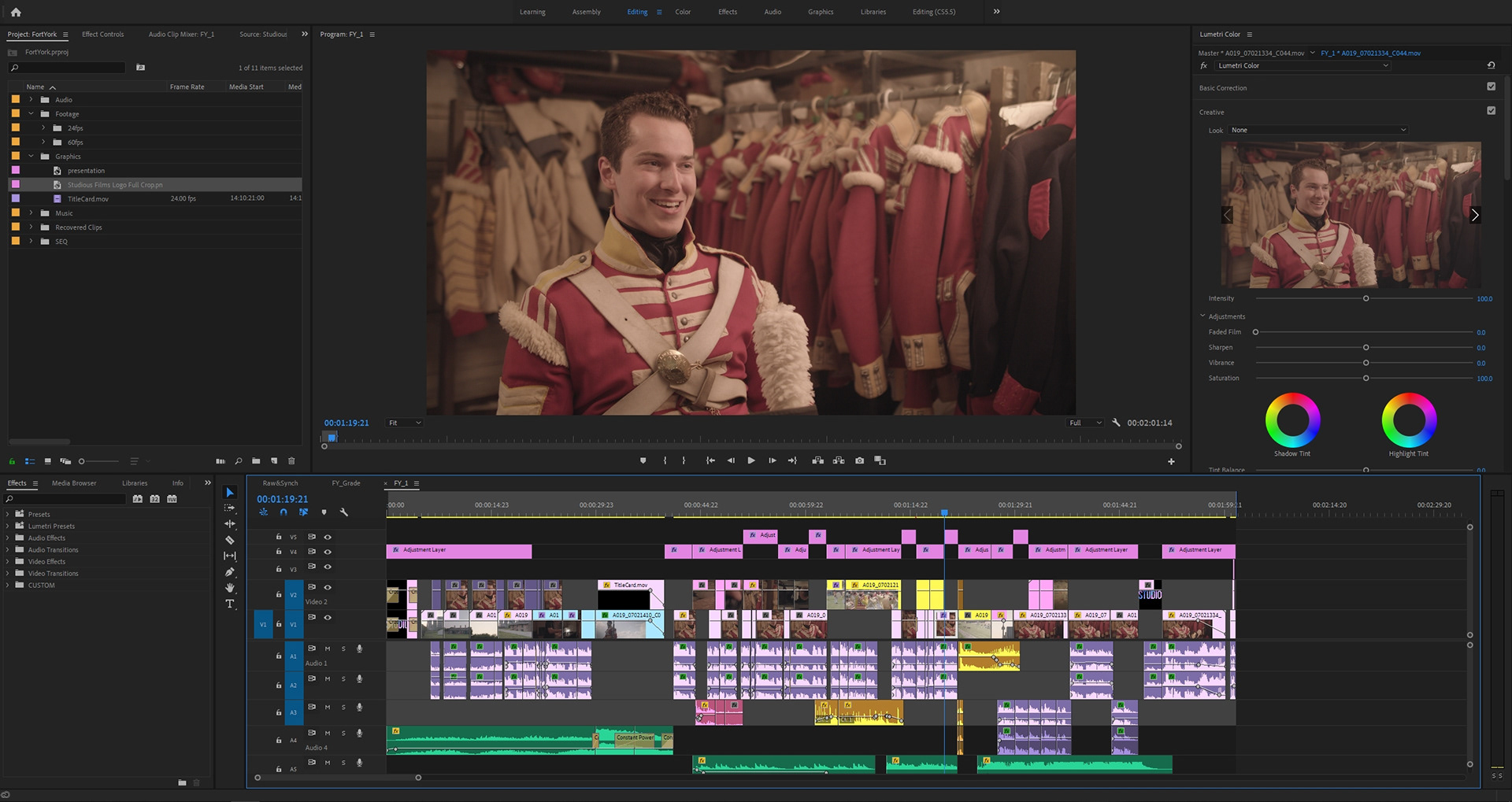The width and height of the screenshot is (1512, 802).
Task: Export frame with camera icon
Action: tap(859, 460)
